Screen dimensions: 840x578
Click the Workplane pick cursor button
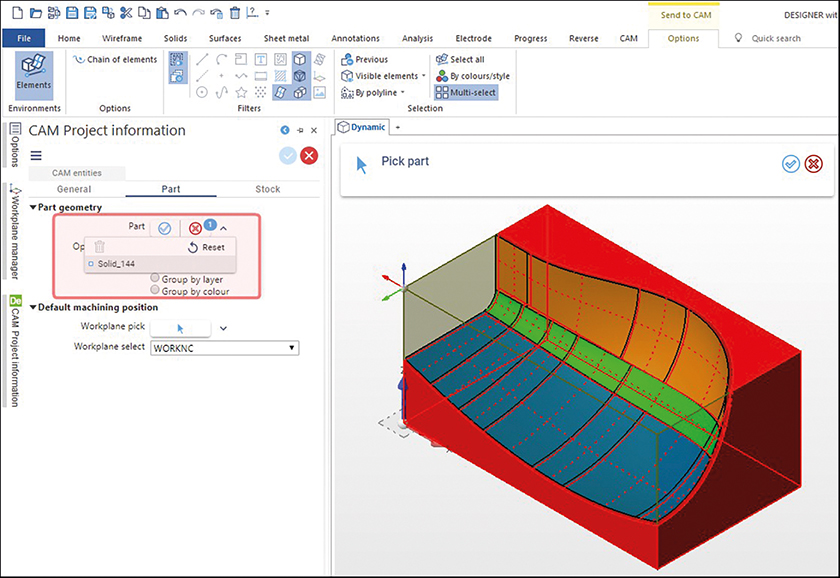pyautogui.click(x=180, y=327)
